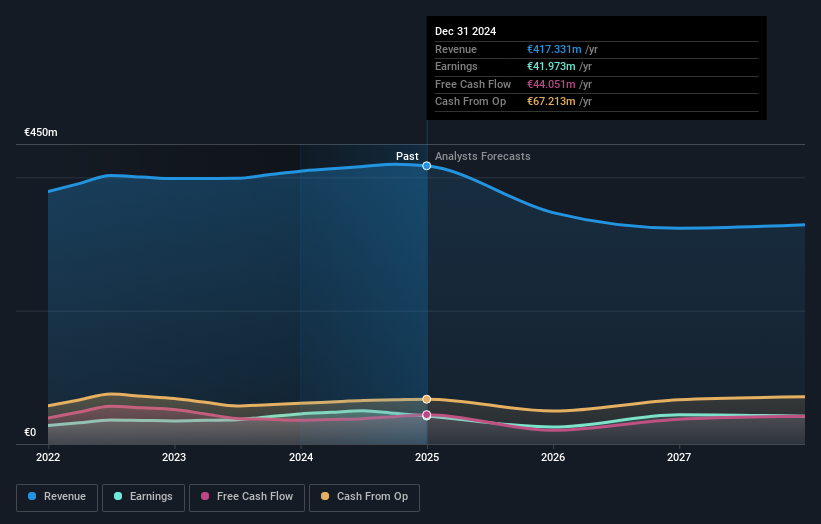Toggle the Revenue legend series
The width and height of the screenshot is (821, 524).
(57, 497)
